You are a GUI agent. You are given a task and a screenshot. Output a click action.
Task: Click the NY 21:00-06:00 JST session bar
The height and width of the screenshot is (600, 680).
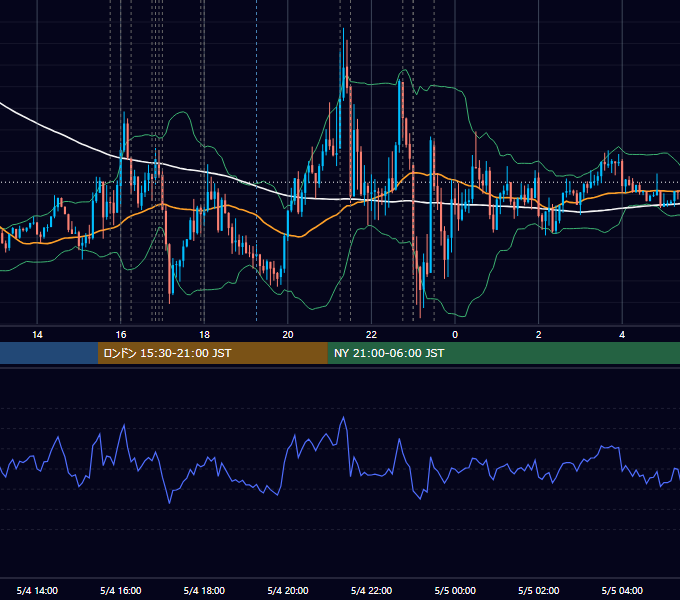pos(503,353)
